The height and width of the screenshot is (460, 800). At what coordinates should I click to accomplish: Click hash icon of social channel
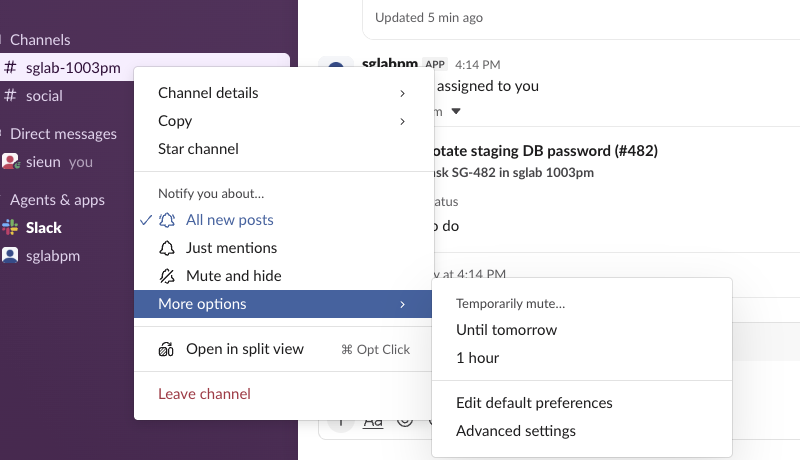10,95
